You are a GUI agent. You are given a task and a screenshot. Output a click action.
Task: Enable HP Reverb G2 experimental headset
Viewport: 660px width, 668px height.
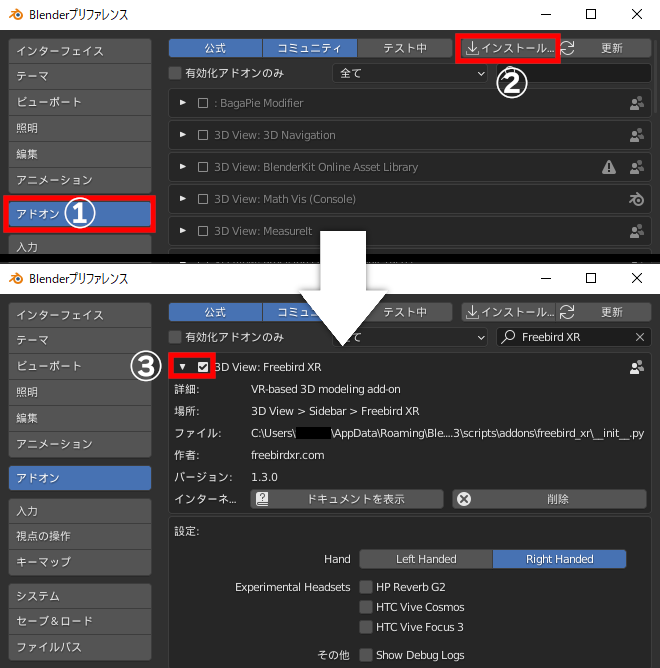[x=366, y=587]
